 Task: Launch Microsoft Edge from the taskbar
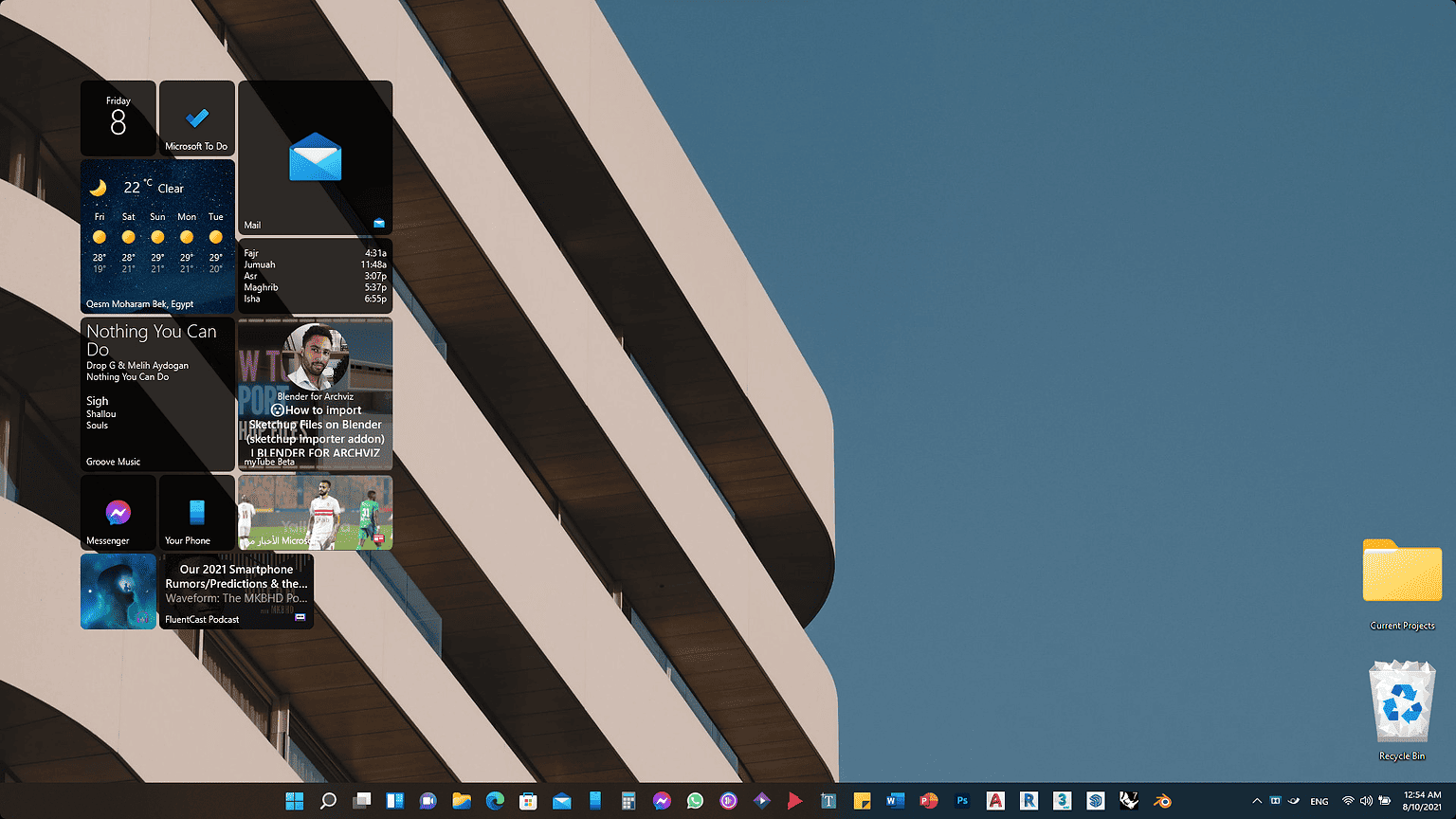pos(495,801)
